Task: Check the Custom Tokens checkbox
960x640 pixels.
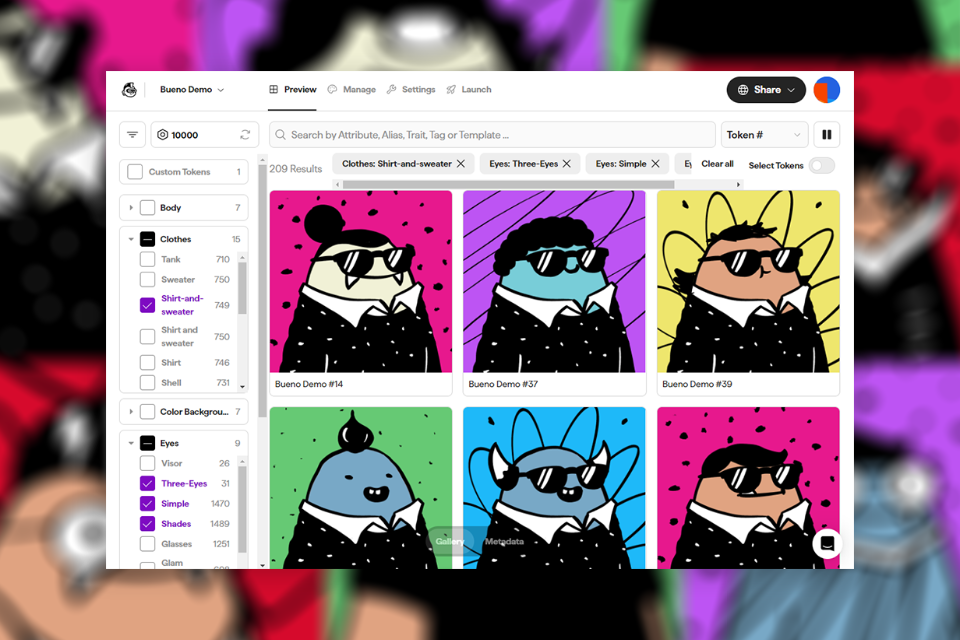Action: pos(135,172)
